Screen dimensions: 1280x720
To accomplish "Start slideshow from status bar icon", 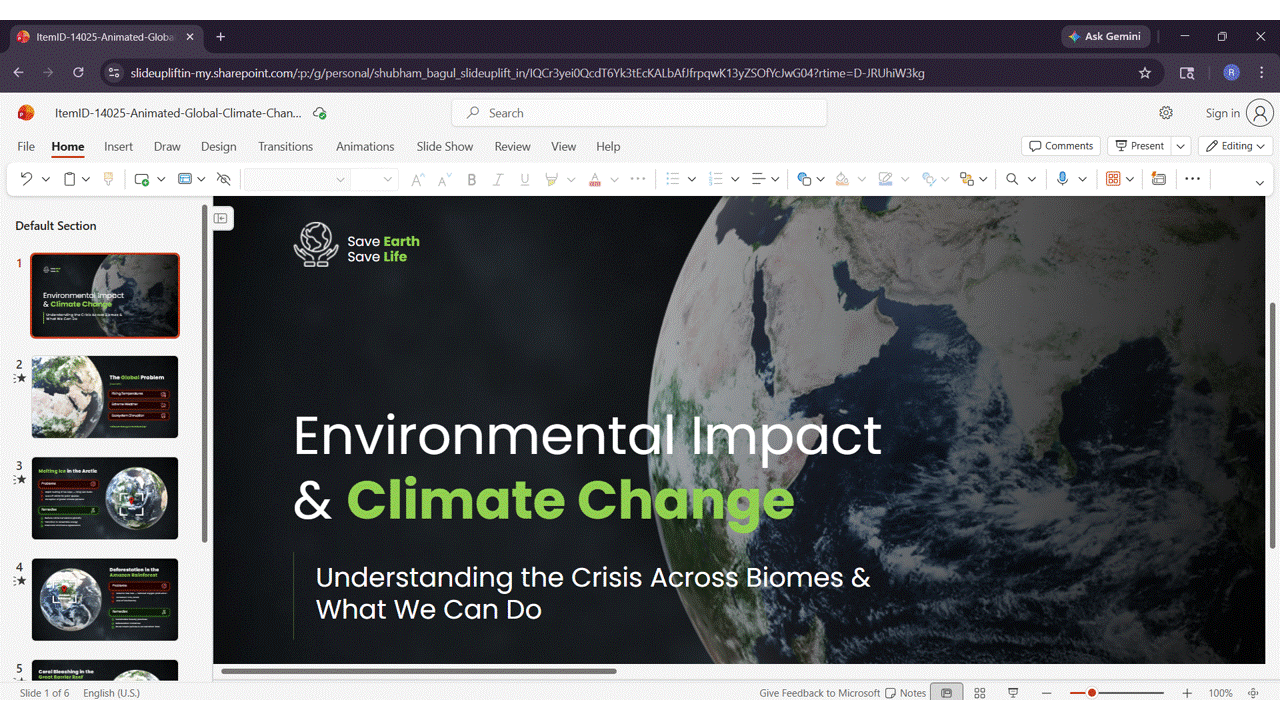I will pos(1013,693).
